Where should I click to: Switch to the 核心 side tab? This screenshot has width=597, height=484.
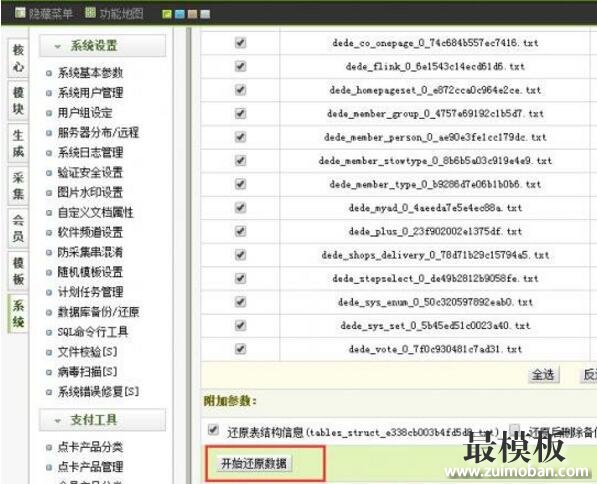point(18,58)
